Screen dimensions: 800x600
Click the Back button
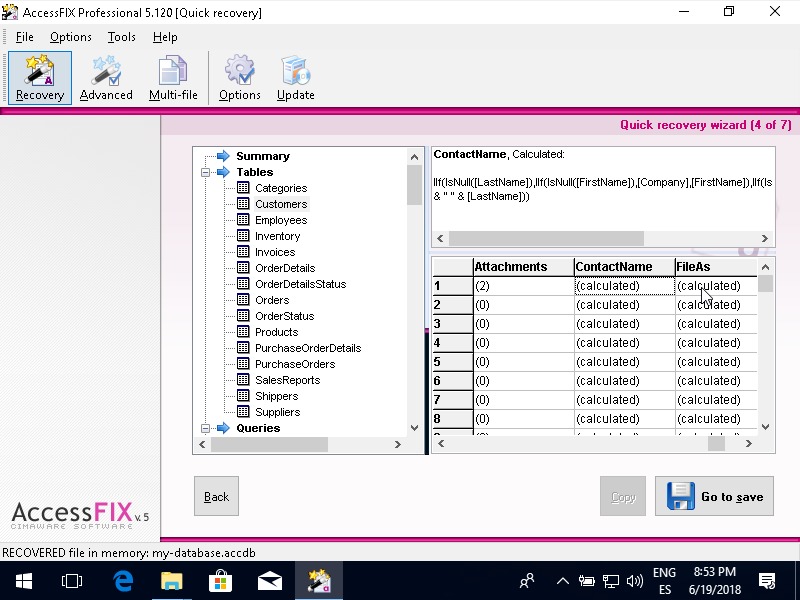(x=216, y=496)
